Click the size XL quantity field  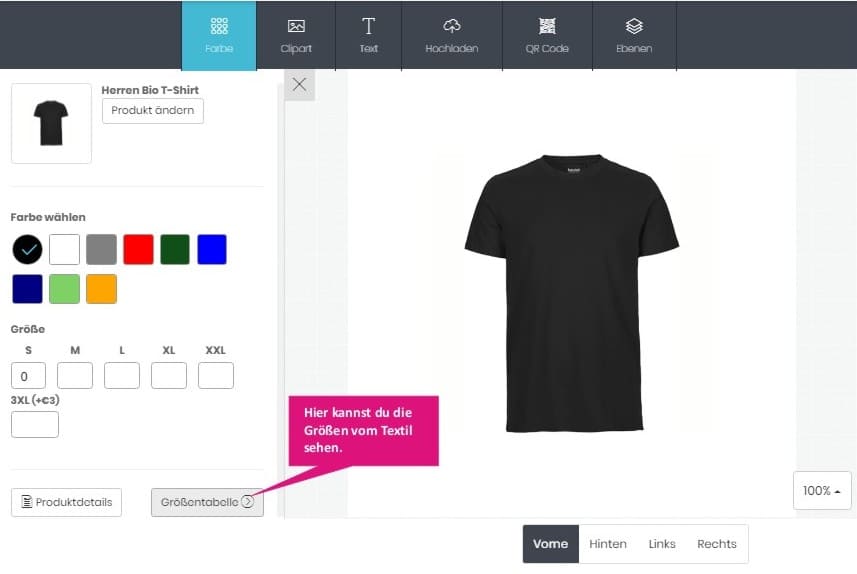pyautogui.click(x=169, y=375)
